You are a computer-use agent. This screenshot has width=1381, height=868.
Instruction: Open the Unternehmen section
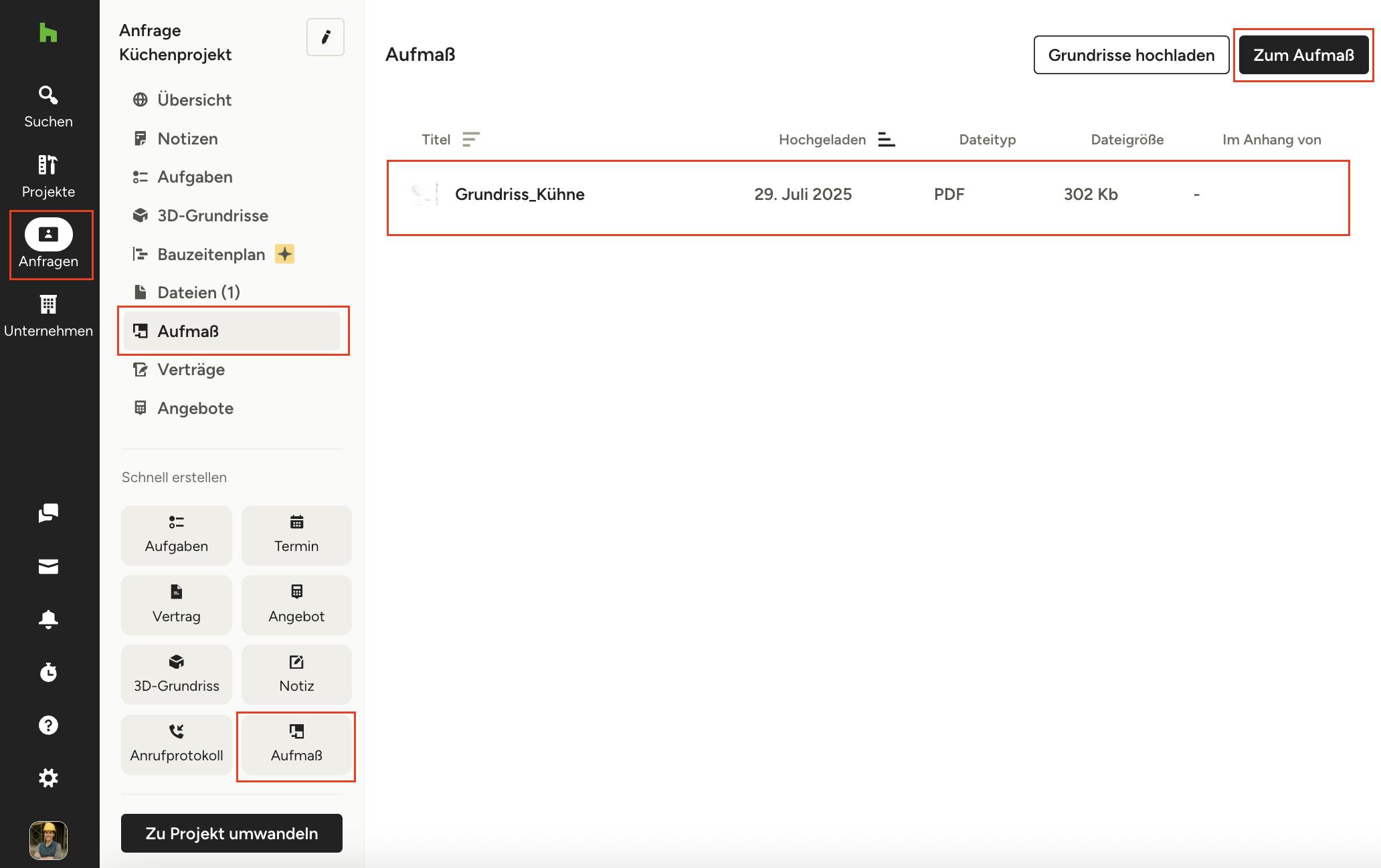pyautogui.click(x=48, y=316)
